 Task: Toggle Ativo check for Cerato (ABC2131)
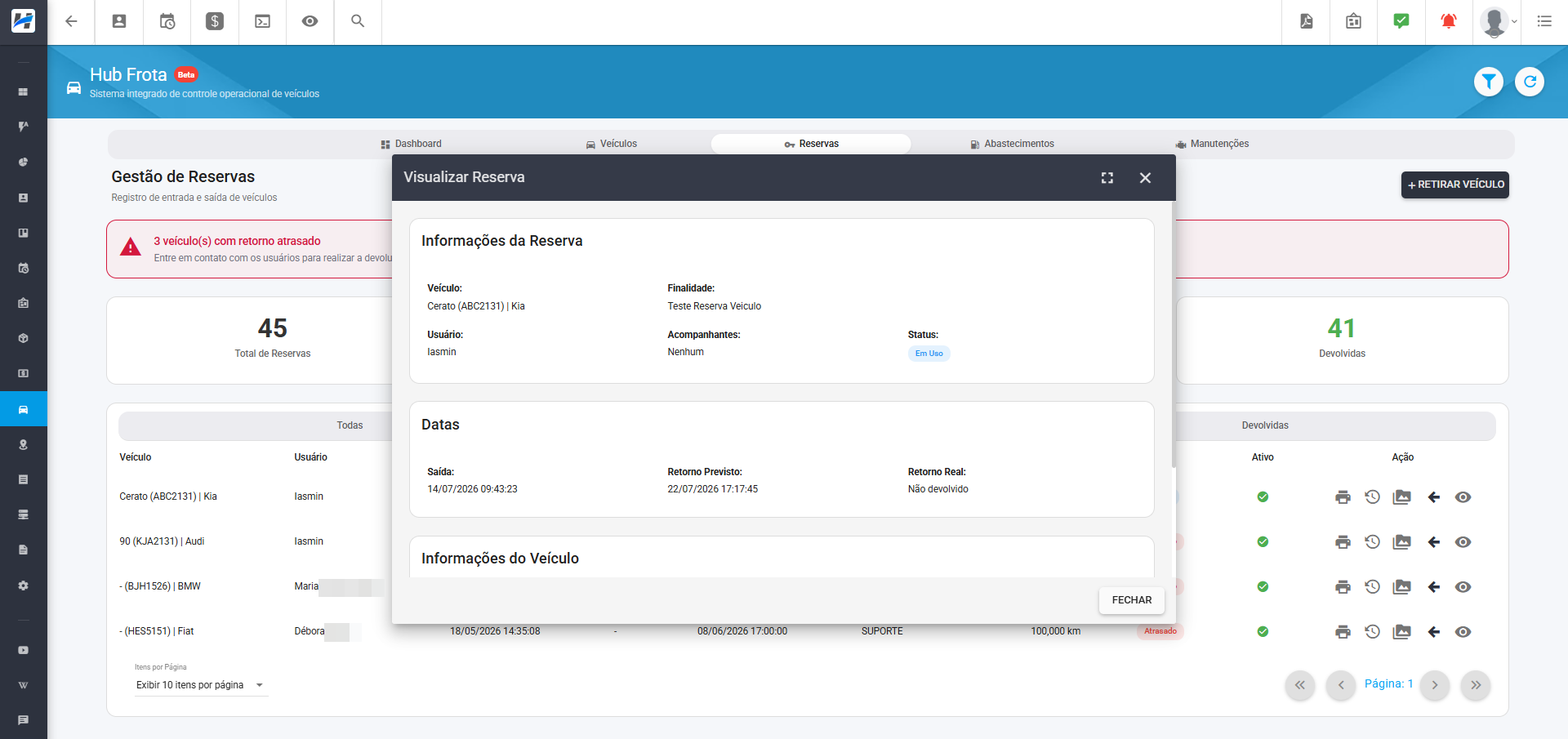point(1263,496)
